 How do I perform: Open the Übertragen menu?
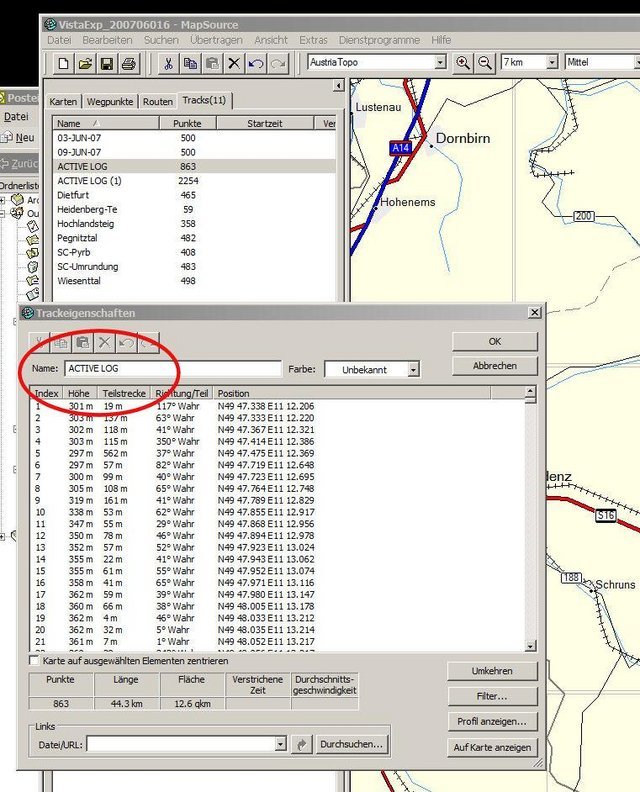pyautogui.click(x=216, y=40)
